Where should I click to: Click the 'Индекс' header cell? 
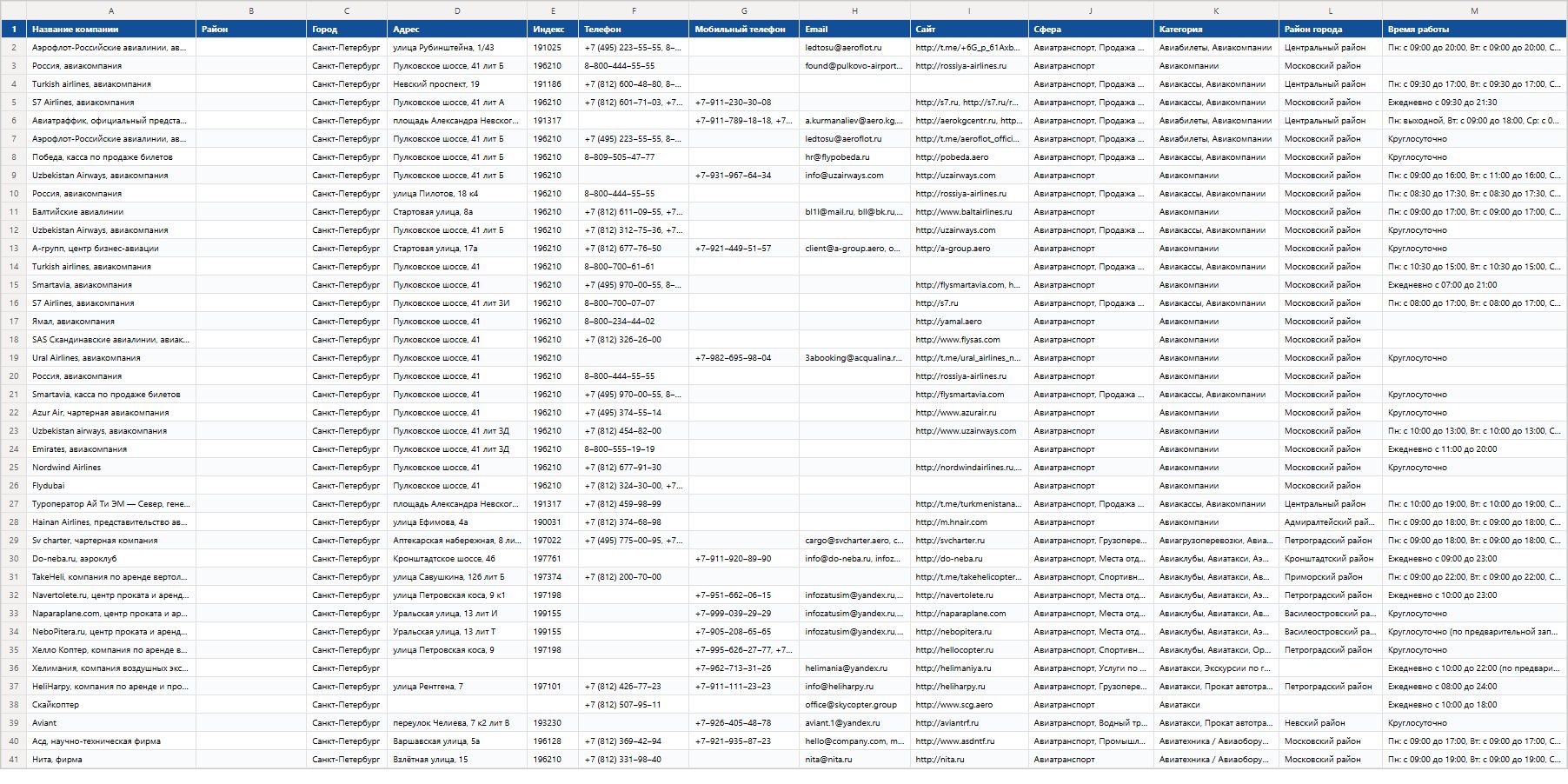(553, 29)
